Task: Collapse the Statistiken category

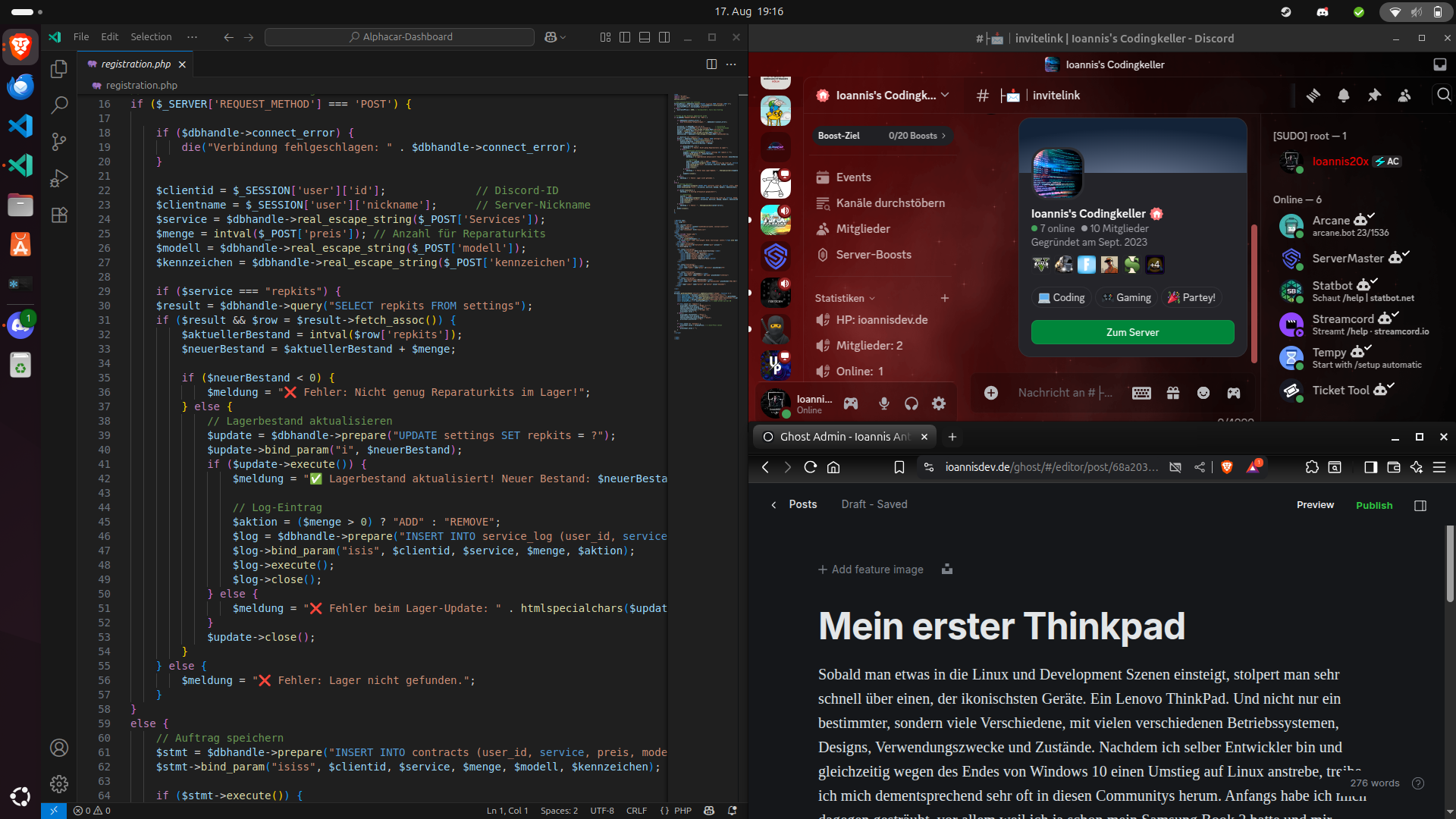Action: tap(845, 298)
